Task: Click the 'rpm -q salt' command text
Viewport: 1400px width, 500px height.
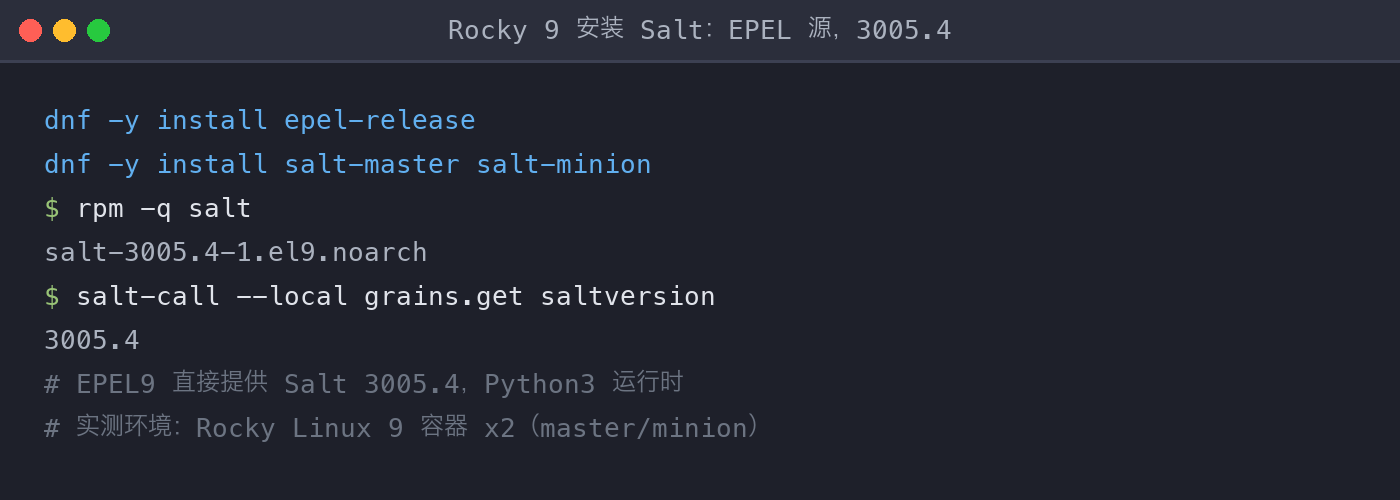Action: (x=164, y=208)
